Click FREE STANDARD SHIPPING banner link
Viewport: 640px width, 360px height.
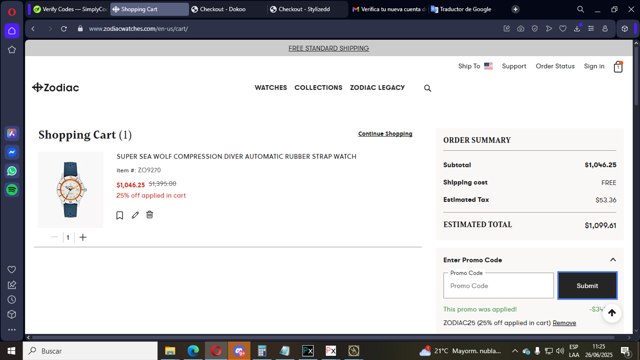pyautogui.click(x=329, y=48)
